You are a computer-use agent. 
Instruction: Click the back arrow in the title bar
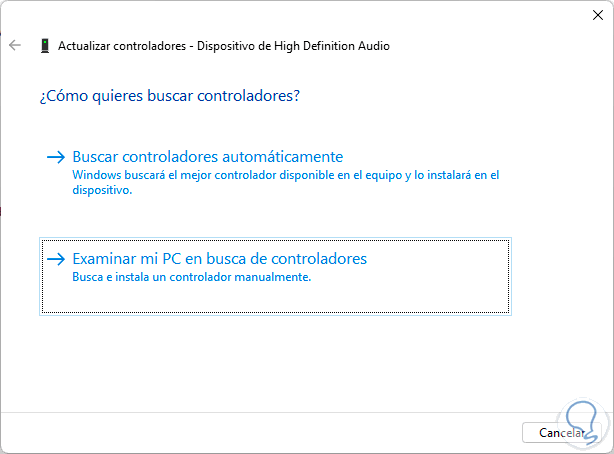[15, 45]
